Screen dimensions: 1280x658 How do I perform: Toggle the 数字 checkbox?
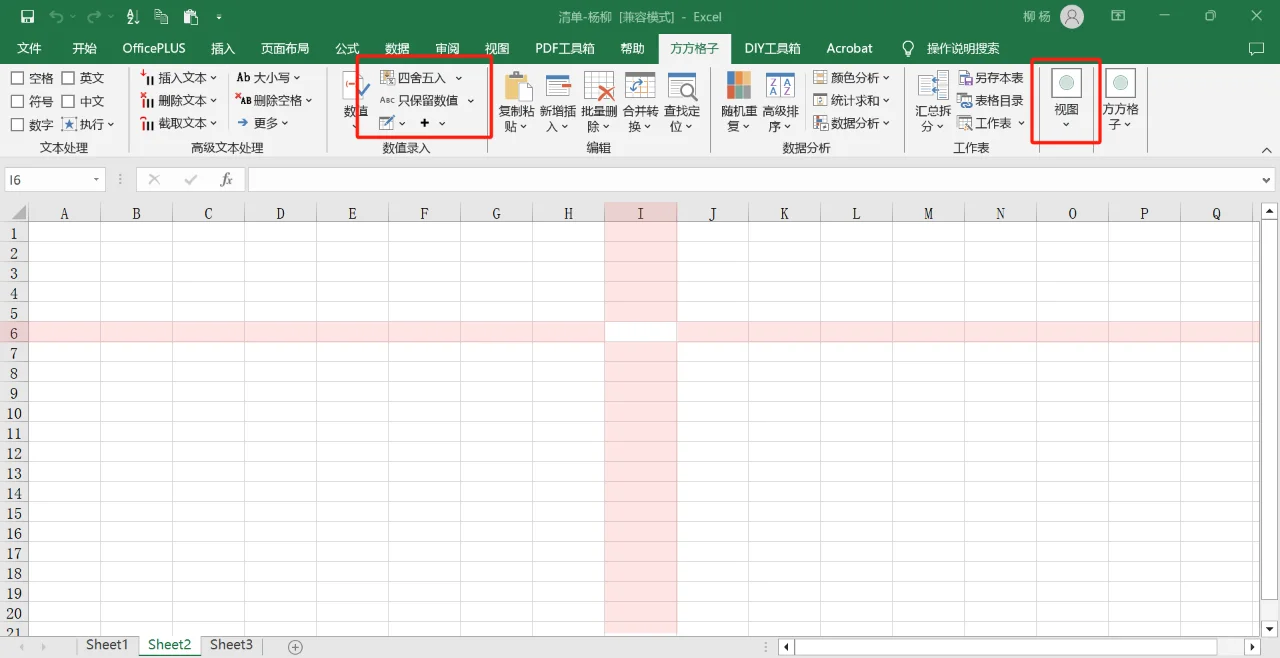click(x=17, y=125)
